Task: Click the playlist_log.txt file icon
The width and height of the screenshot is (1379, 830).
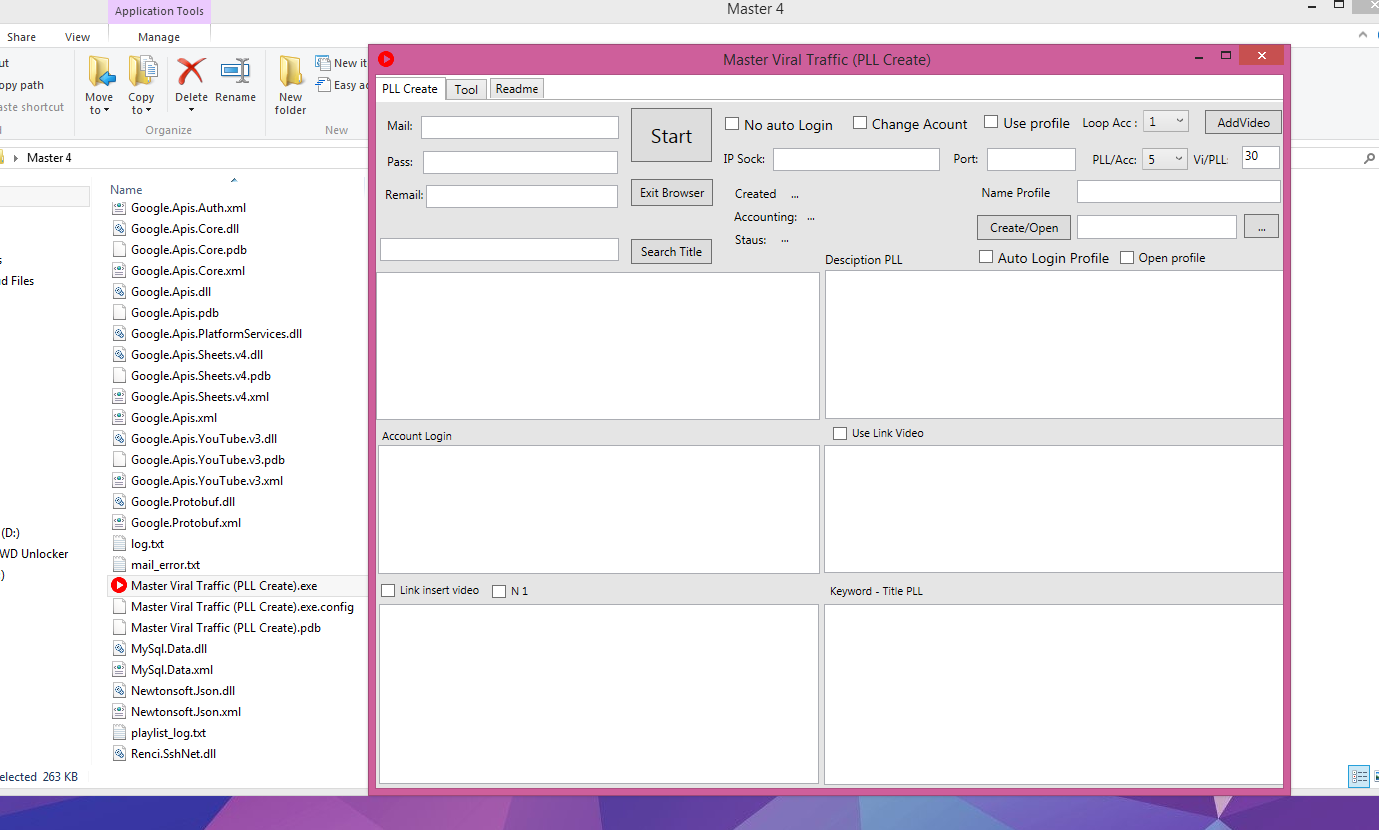Action: pyautogui.click(x=119, y=733)
